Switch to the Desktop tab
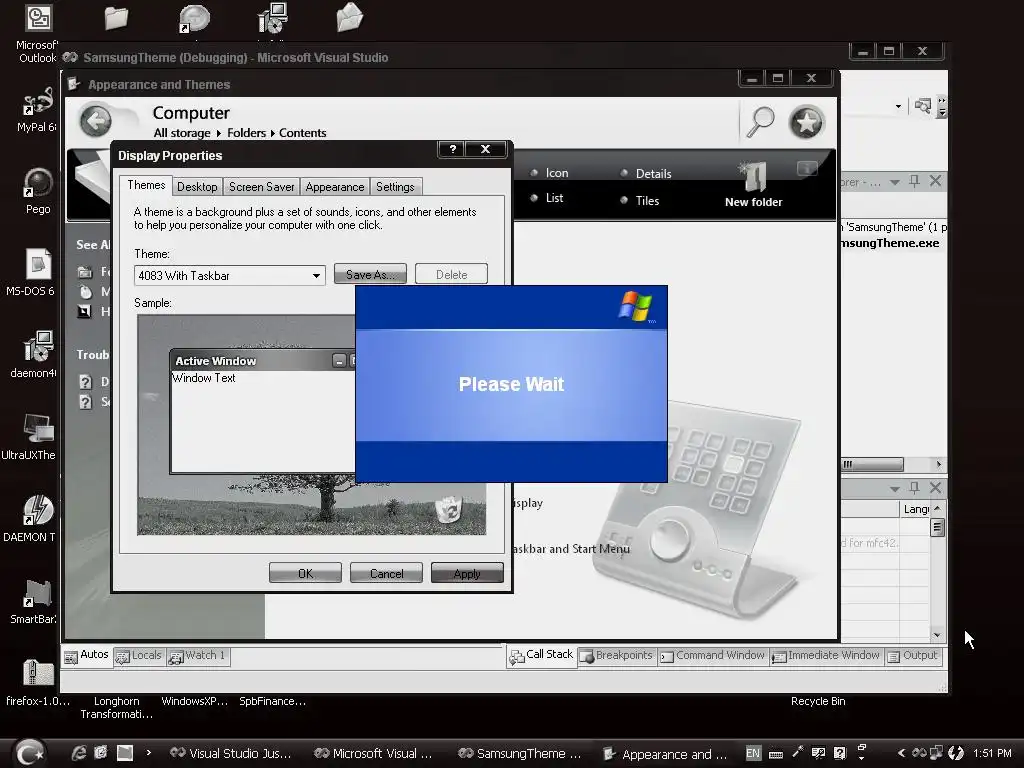This screenshot has width=1024, height=768. pyautogui.click(x=197, y=187)
